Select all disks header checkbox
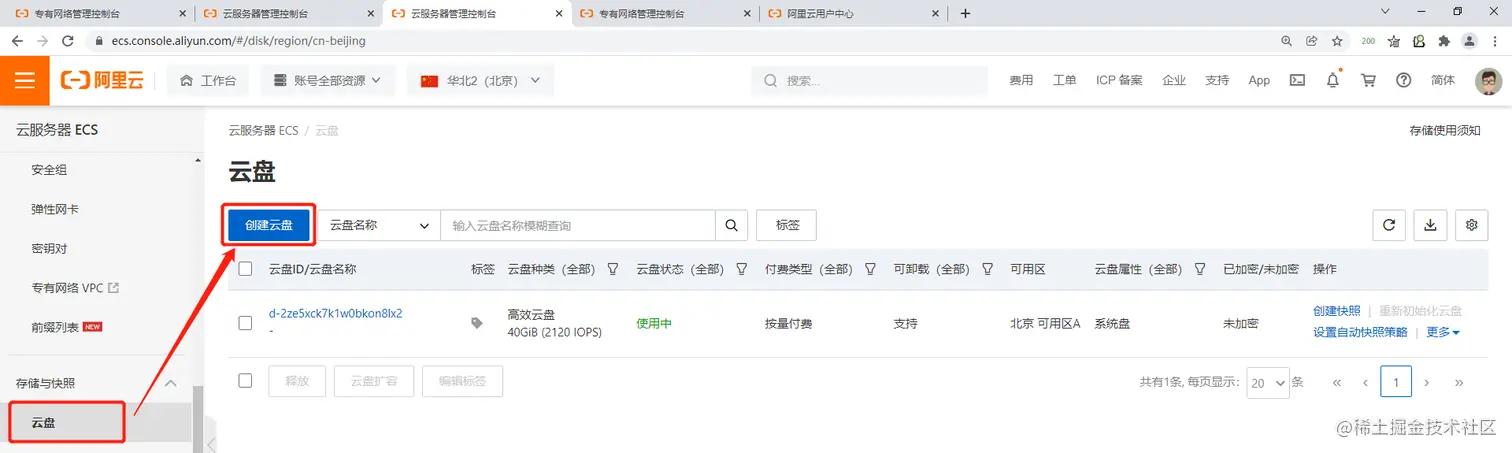The width and height of the screenshot is (1512, 453). tap(245, 269)
